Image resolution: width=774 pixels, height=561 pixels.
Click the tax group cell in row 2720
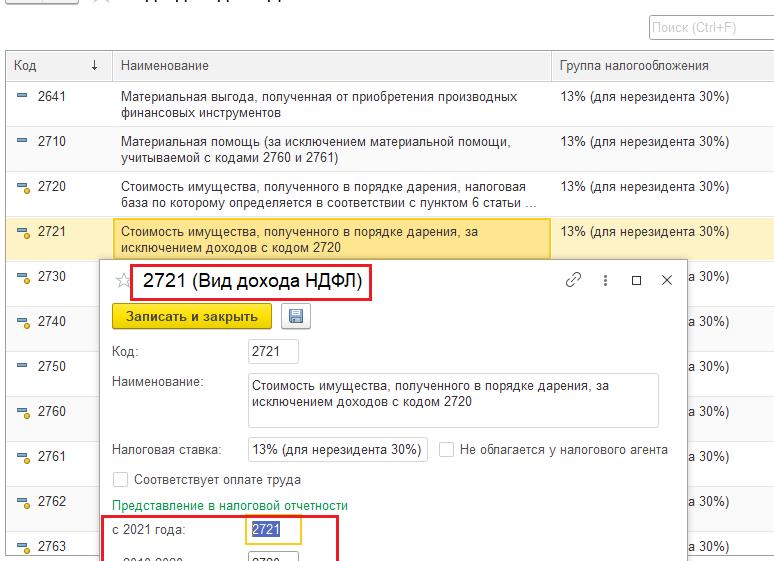coord(662,194)
